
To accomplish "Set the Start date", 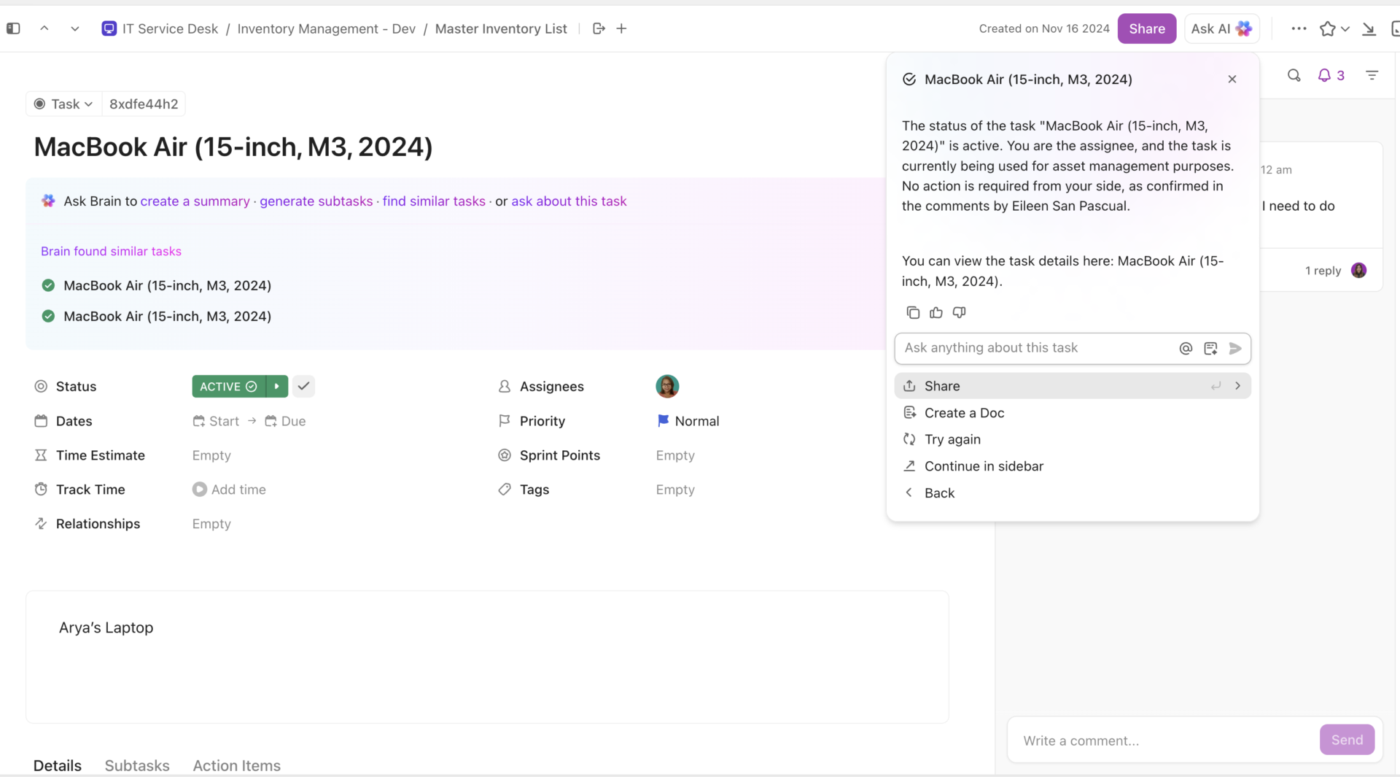I will (x=216, y=421).
